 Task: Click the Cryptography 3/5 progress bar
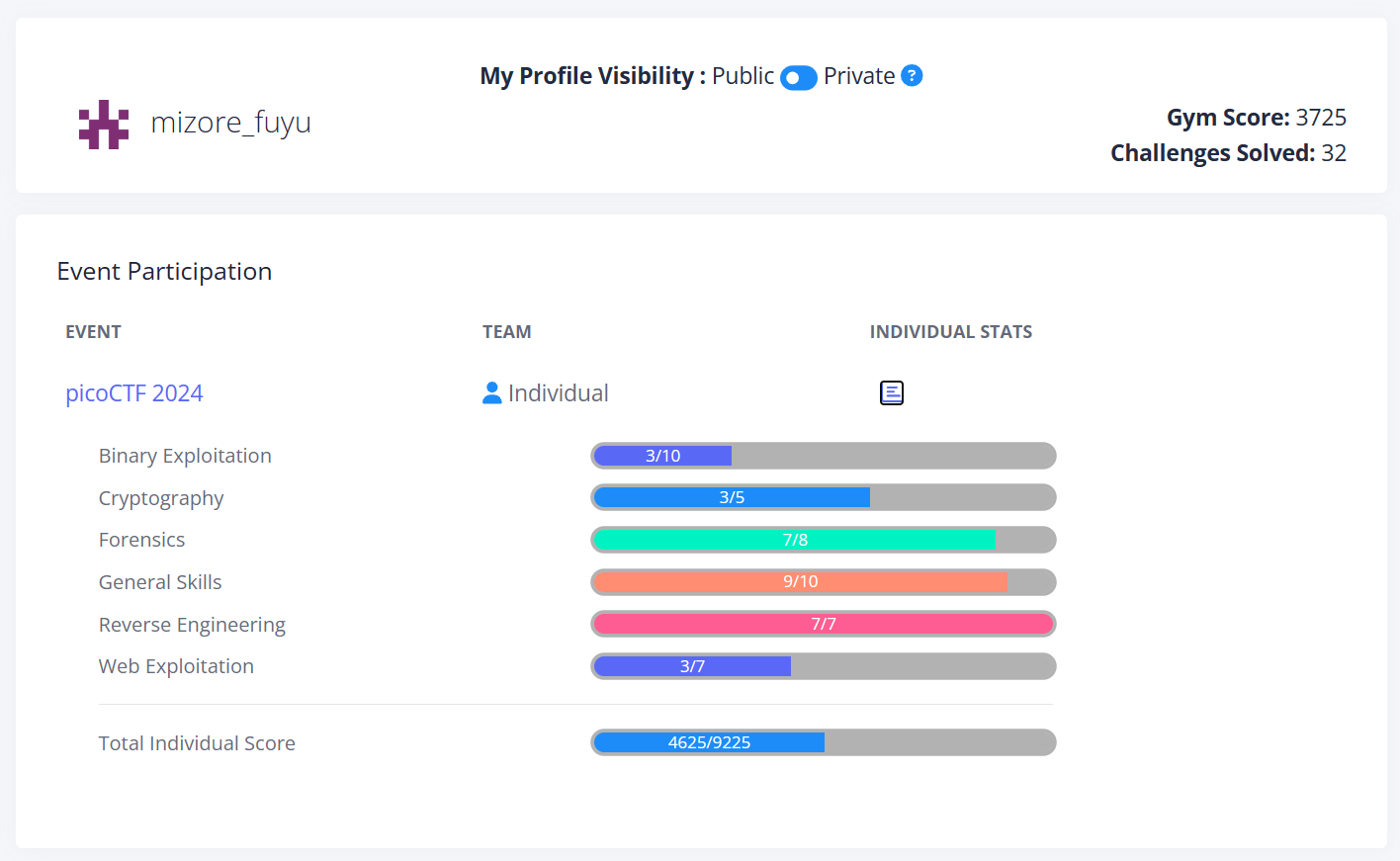(823, 497)
